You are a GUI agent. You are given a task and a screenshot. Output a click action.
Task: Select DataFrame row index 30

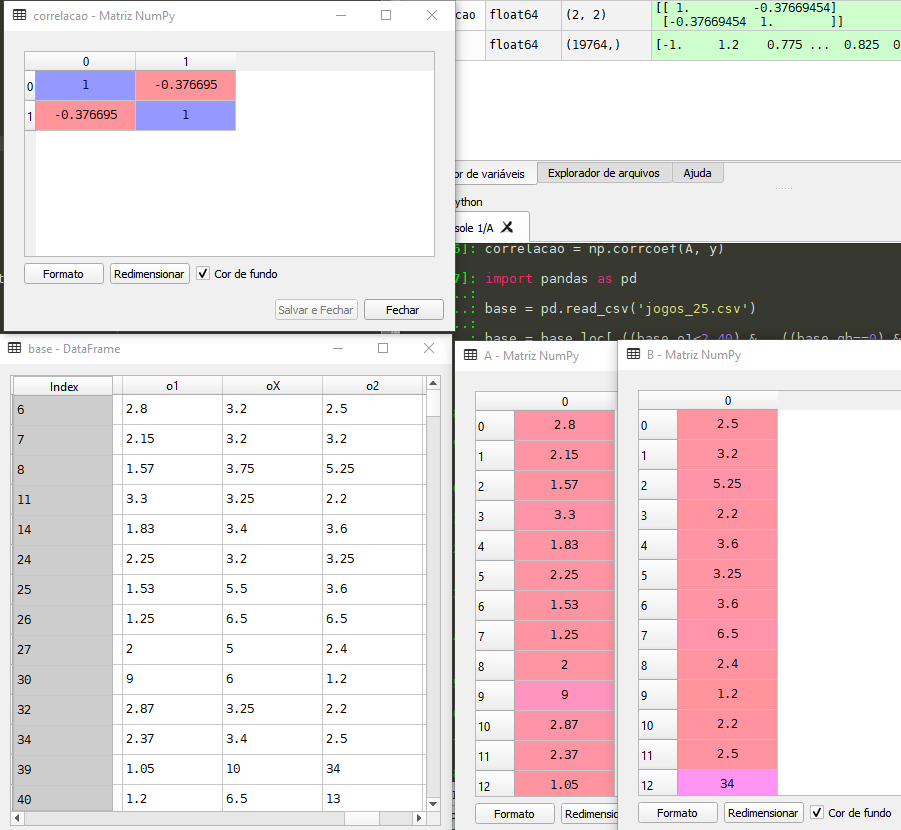[x=63, y=679]
